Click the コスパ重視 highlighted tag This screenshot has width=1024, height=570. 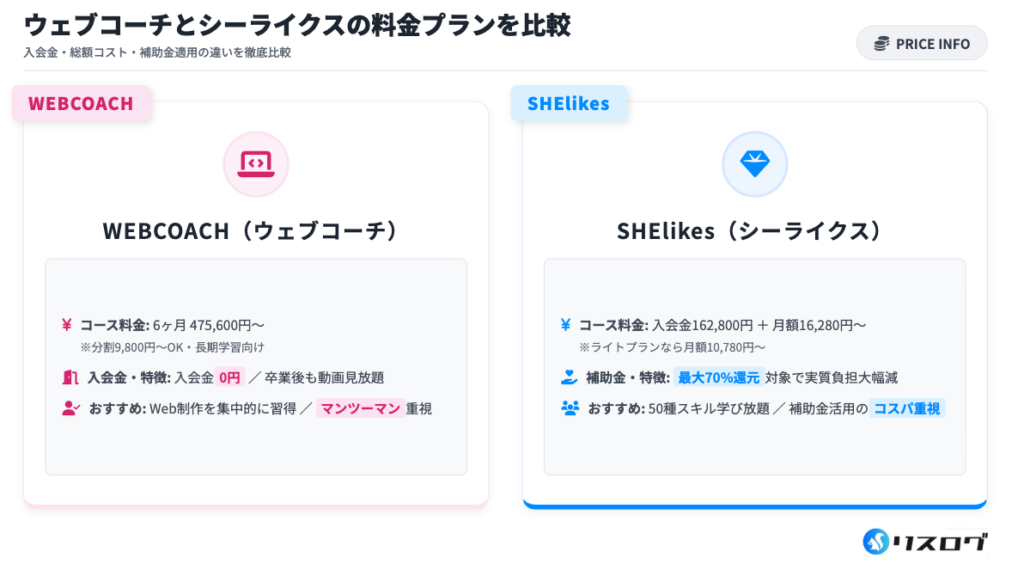[906, 408]
